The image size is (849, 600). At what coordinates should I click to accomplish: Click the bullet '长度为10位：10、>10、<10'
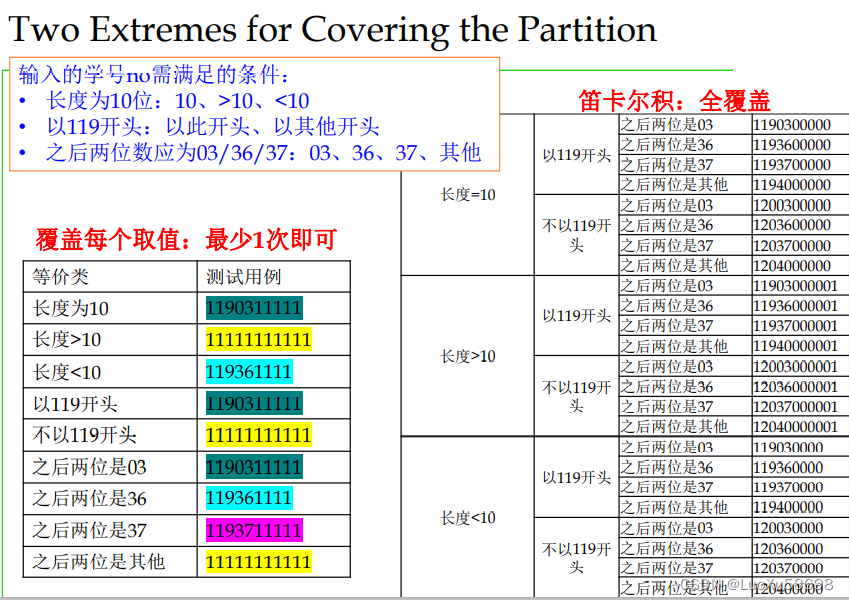click(178, 101)
